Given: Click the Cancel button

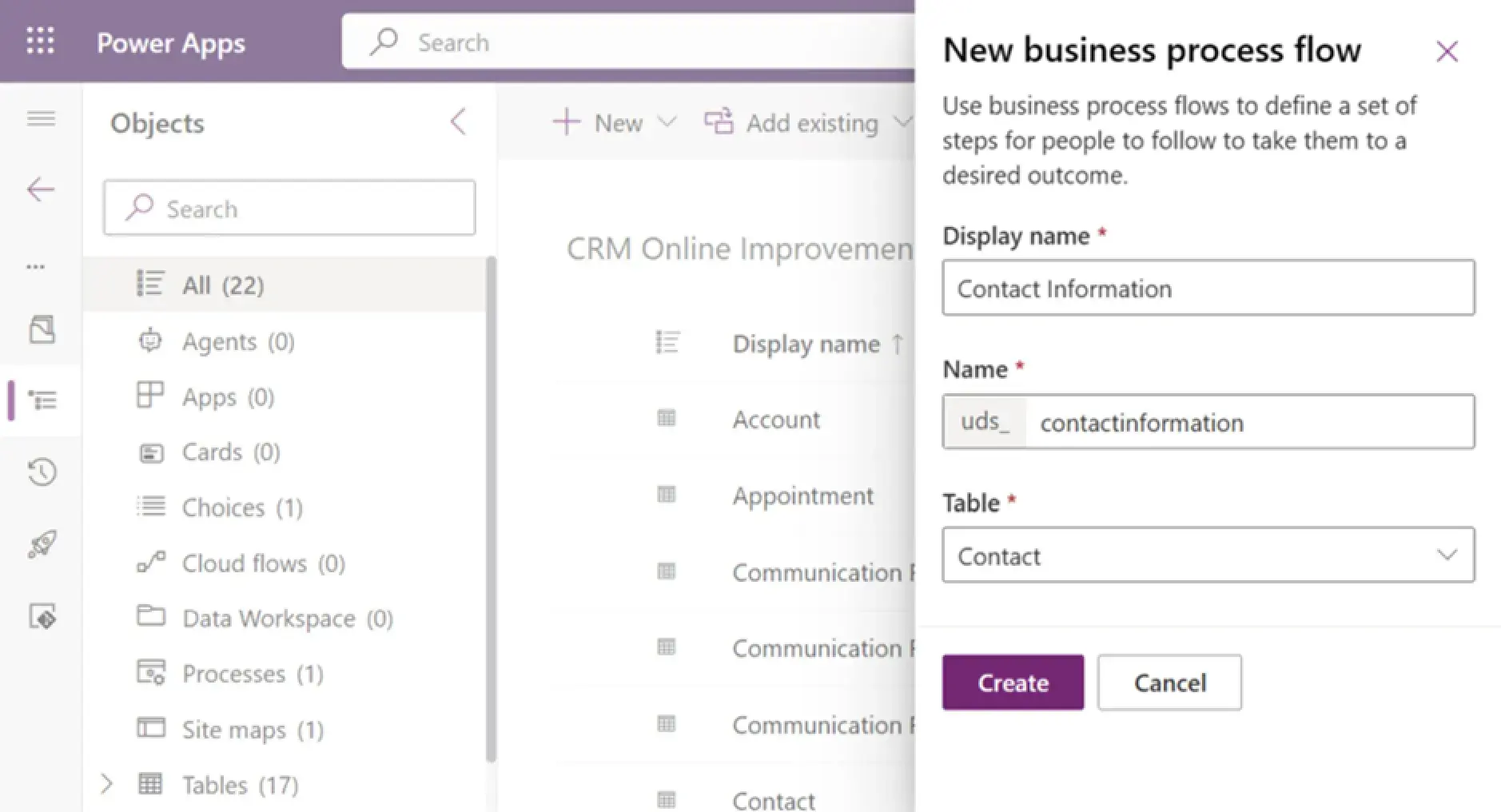Looking at the screenshot, I should pos(1170,683).
